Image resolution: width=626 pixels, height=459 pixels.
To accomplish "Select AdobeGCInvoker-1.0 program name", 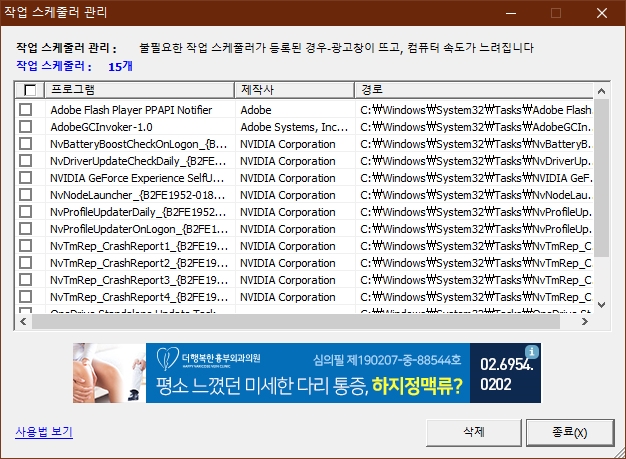I will coord(101,127).
